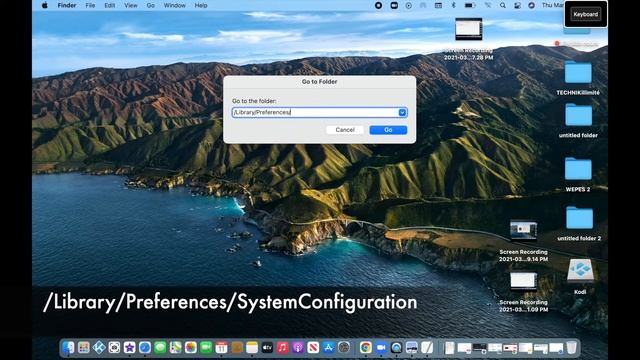Open Zoom from the Dock
Image resolution: width=640 pixels, height=360 pixels.
coord(381,347)
